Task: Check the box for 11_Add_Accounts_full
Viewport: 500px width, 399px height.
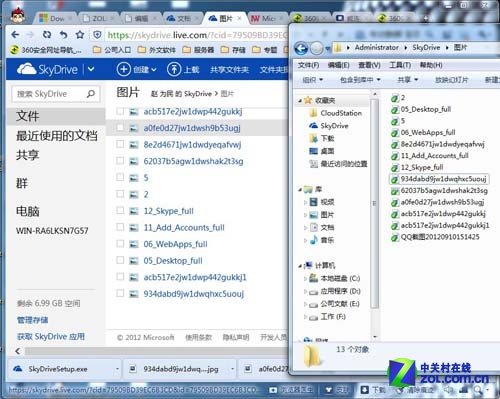Action: [120, 227]
